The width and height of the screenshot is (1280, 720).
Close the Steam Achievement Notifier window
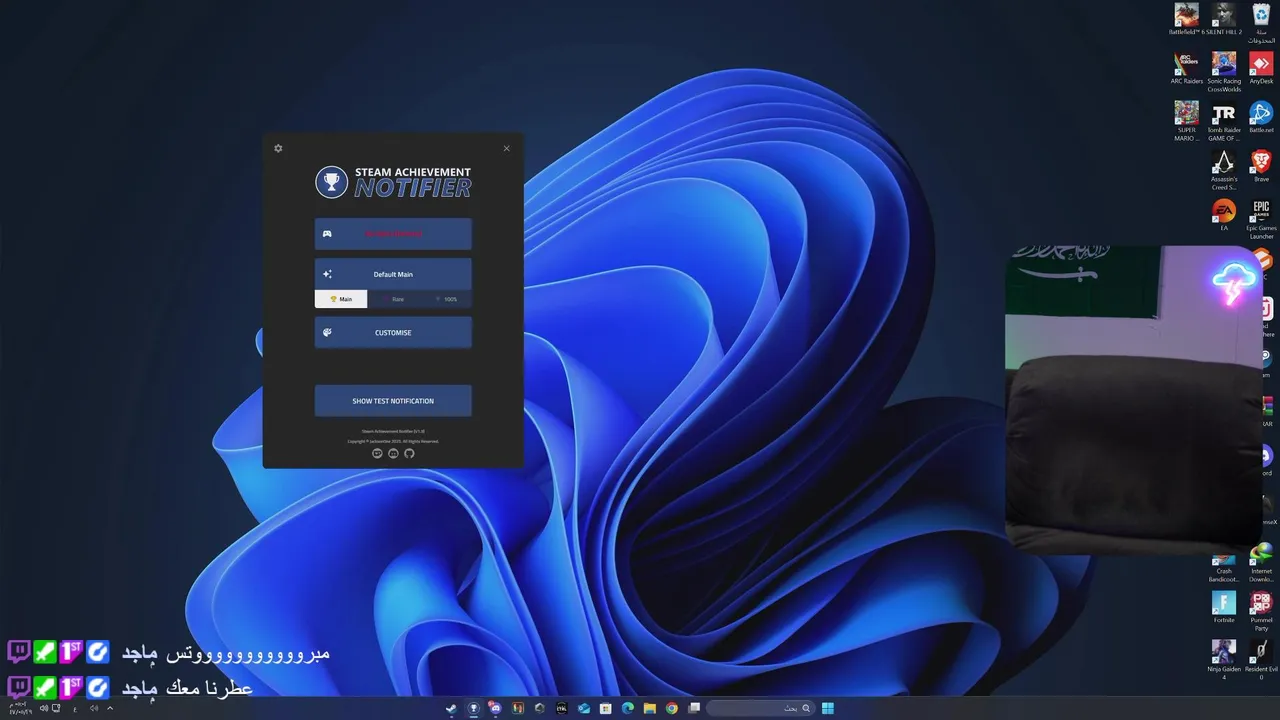pos(506,148)
